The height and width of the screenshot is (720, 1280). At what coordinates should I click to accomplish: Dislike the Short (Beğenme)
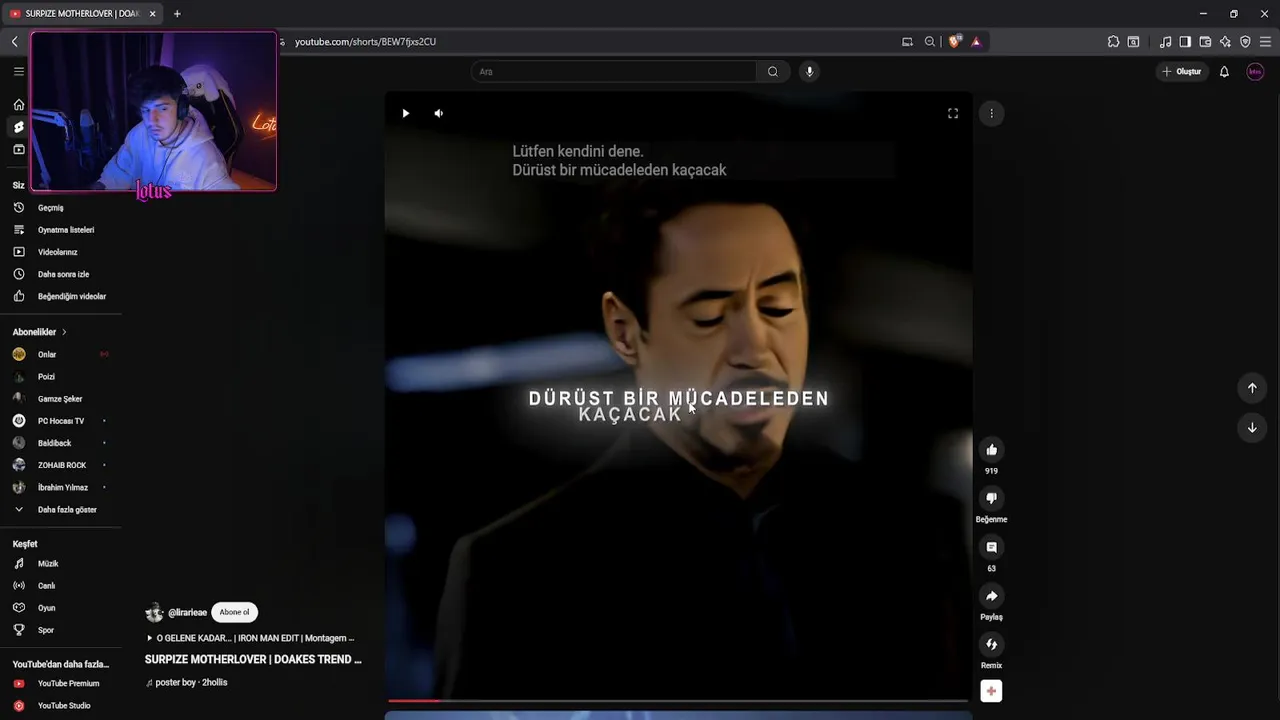pos(991,498)
